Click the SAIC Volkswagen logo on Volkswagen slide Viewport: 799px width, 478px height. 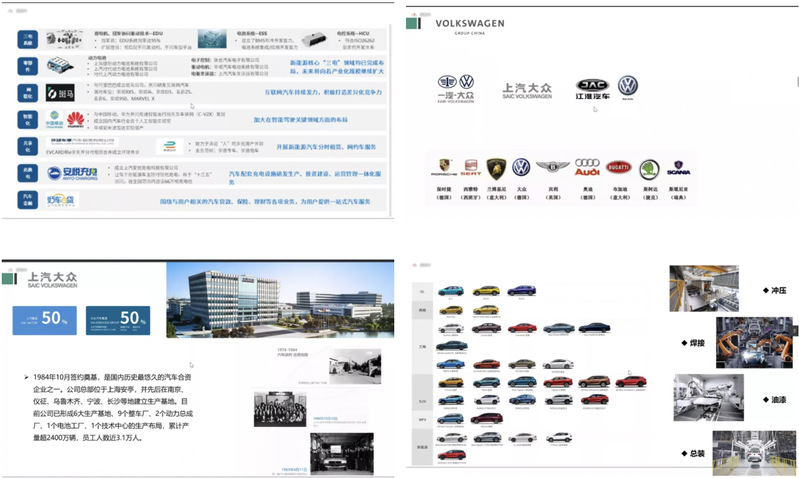tap(527, 91)
